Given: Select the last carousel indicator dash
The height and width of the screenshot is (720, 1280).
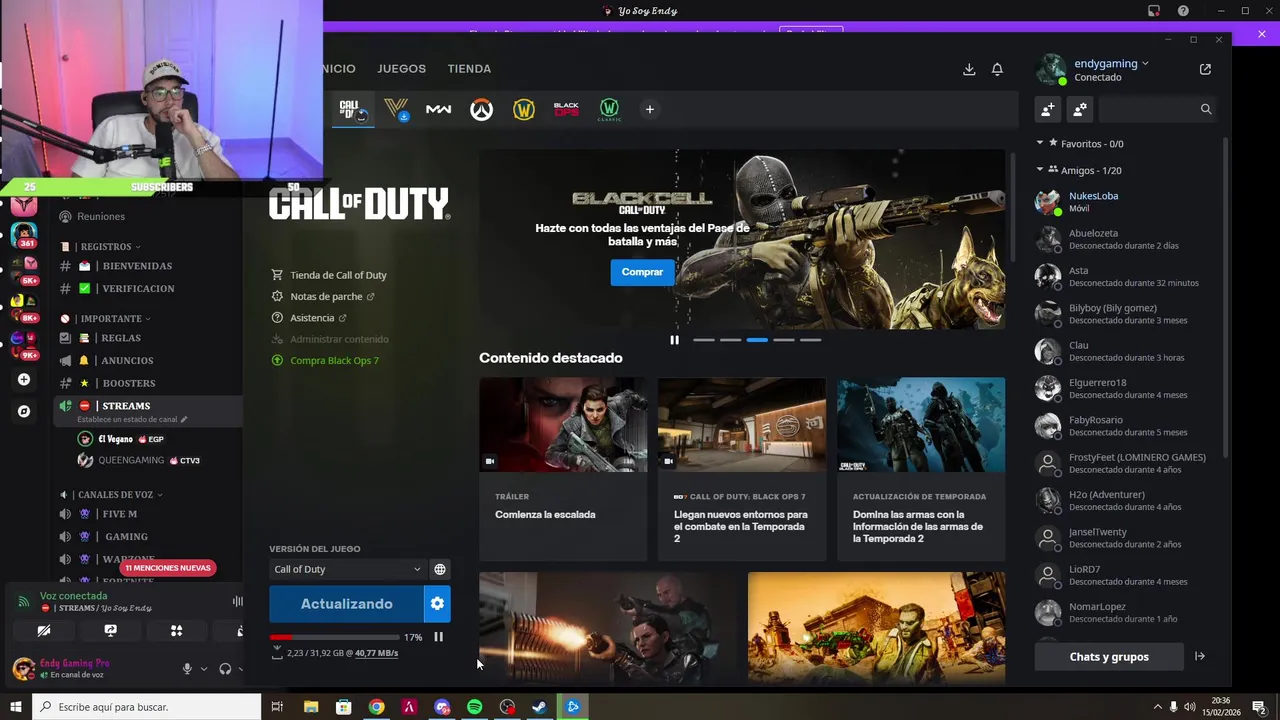Looking at the screenshot, I should 810,340.
